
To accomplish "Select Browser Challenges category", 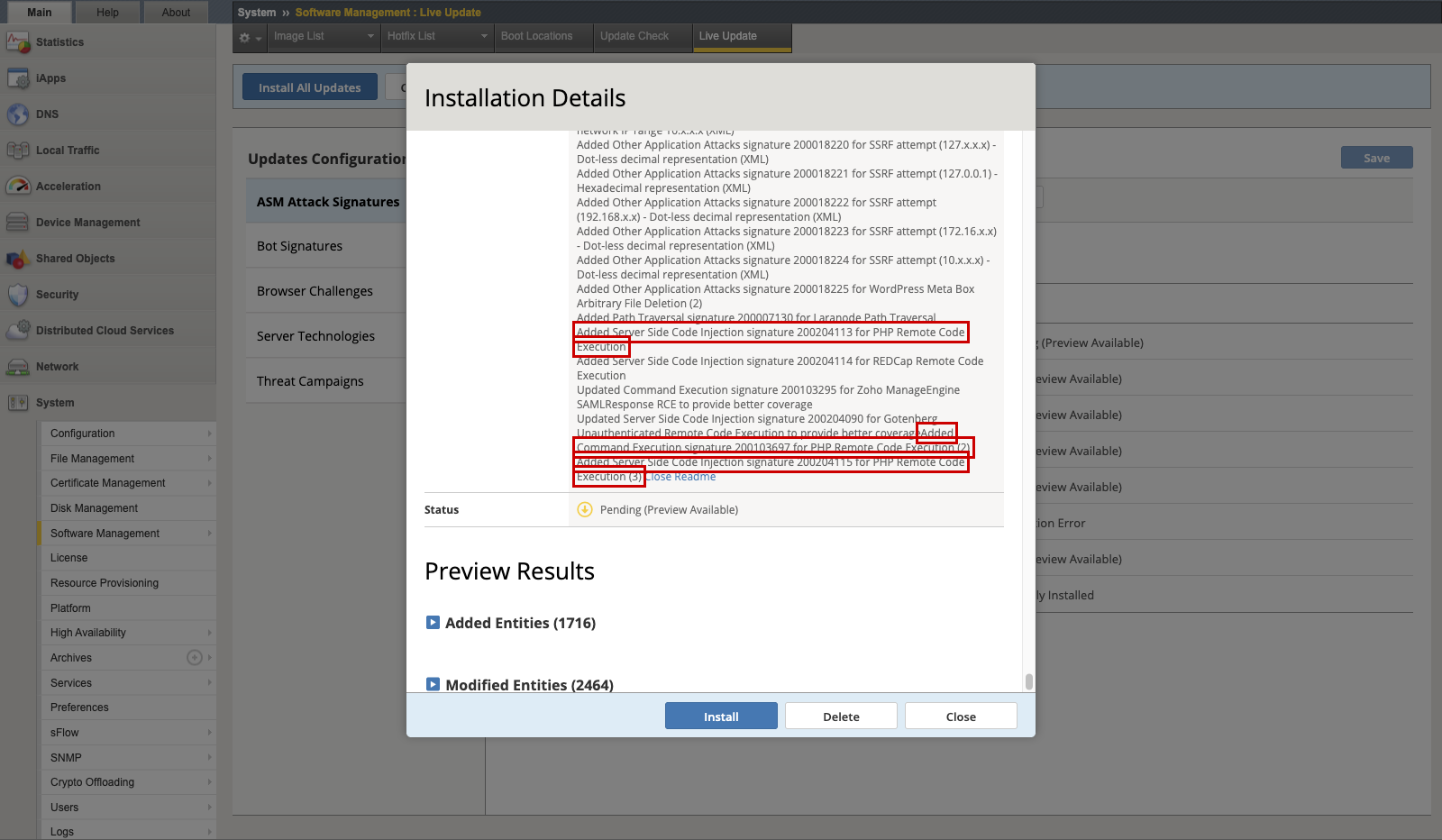I will [328, 291].
